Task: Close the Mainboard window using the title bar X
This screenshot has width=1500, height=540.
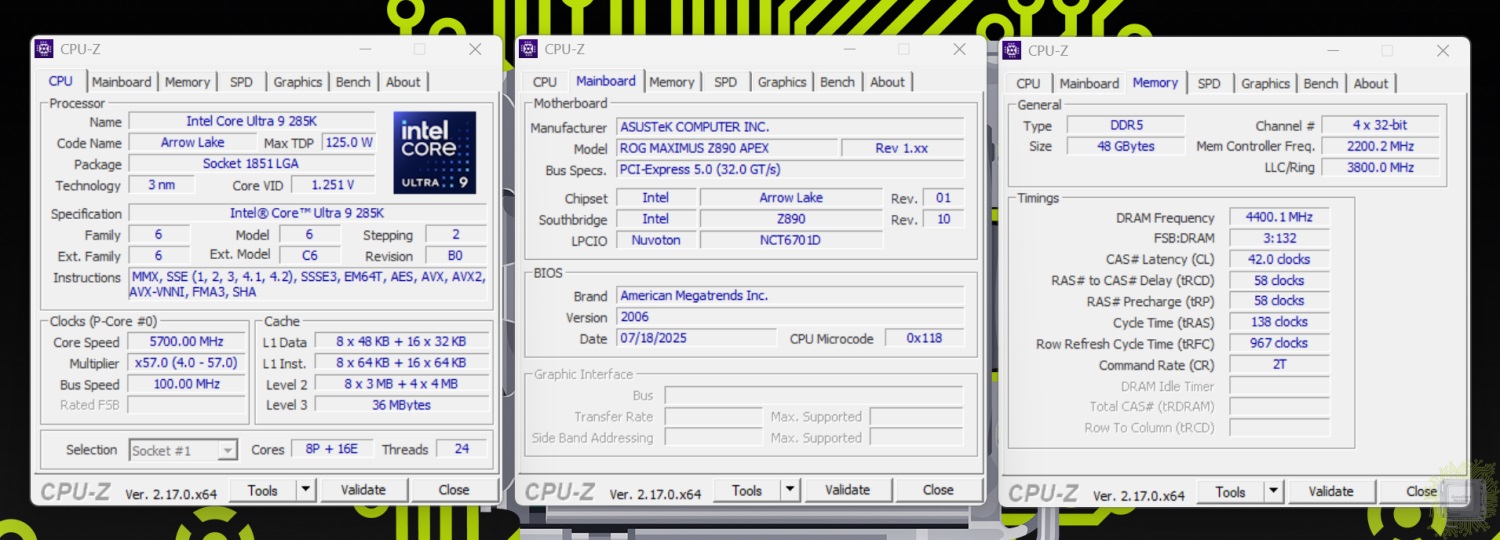Action: click(959, 49)
